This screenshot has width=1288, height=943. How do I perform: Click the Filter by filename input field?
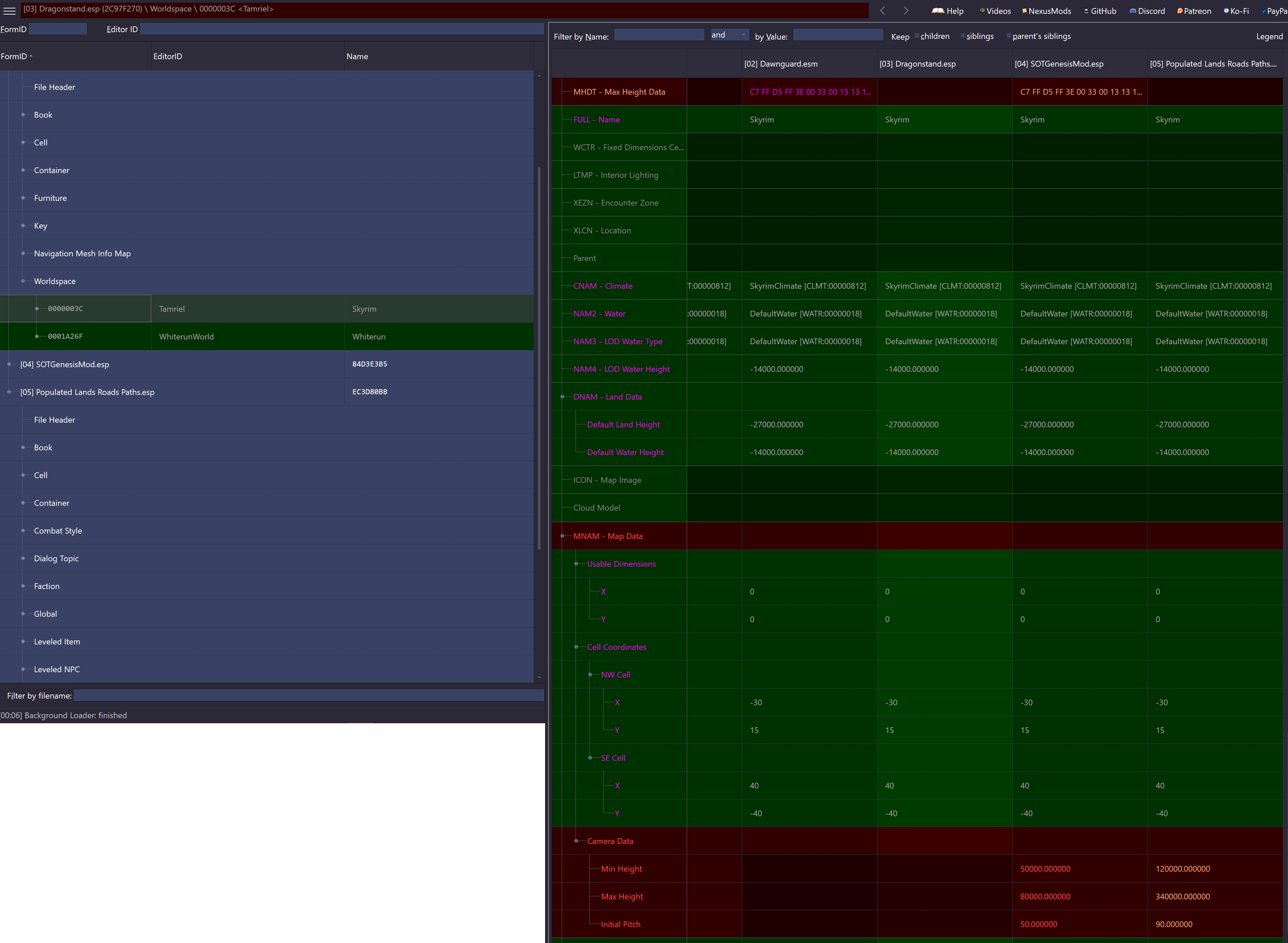pos(308,695)
